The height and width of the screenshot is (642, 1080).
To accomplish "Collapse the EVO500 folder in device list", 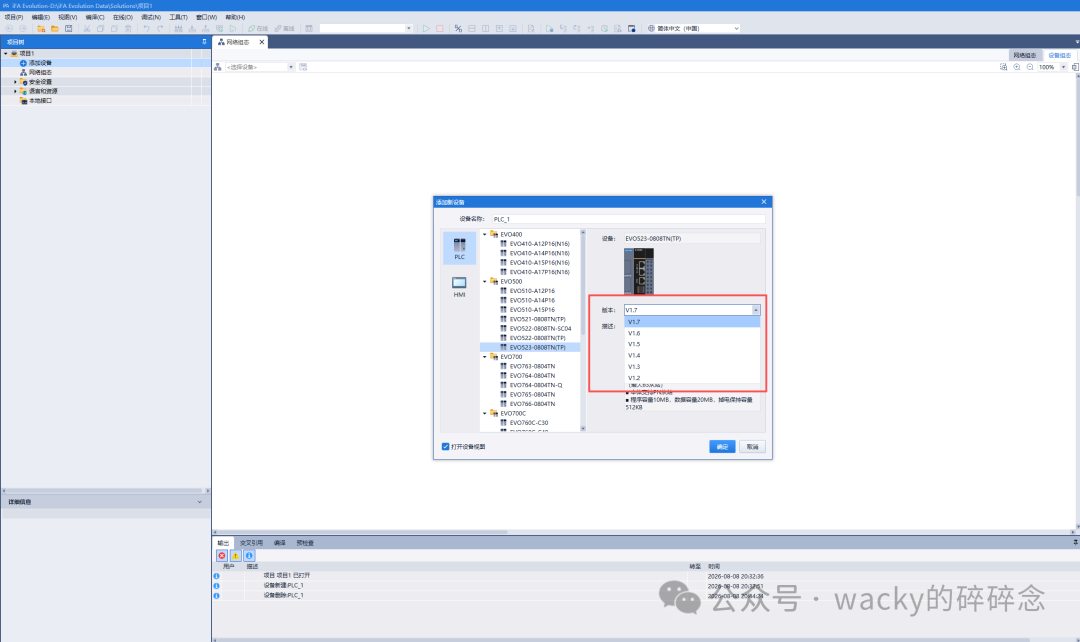I will [484, 281].
